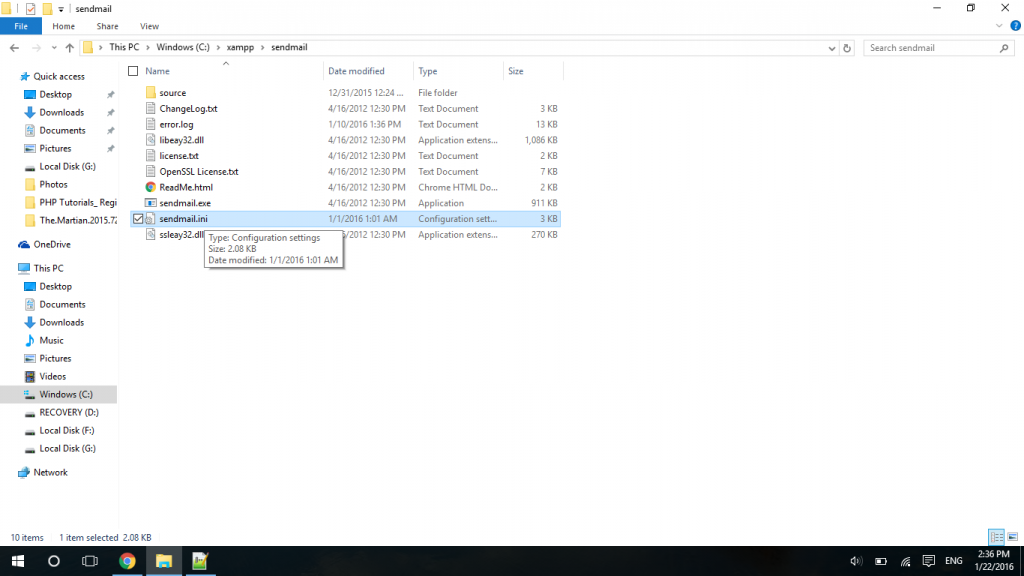Screen dimensions: 1024x576
Task: Select the license.txt file
Action: coord(179,155)
